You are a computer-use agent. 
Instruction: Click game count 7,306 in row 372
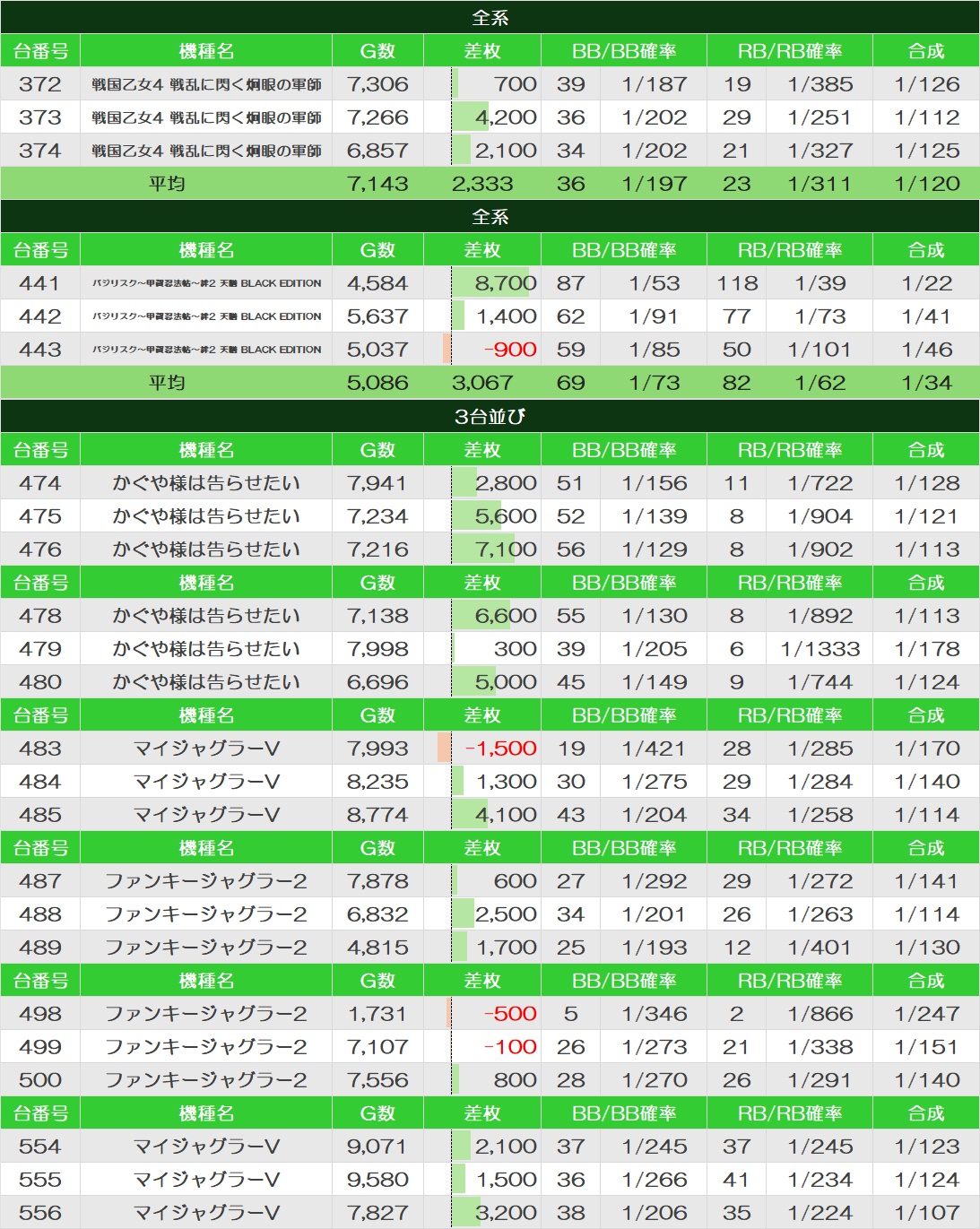[377, 84]
